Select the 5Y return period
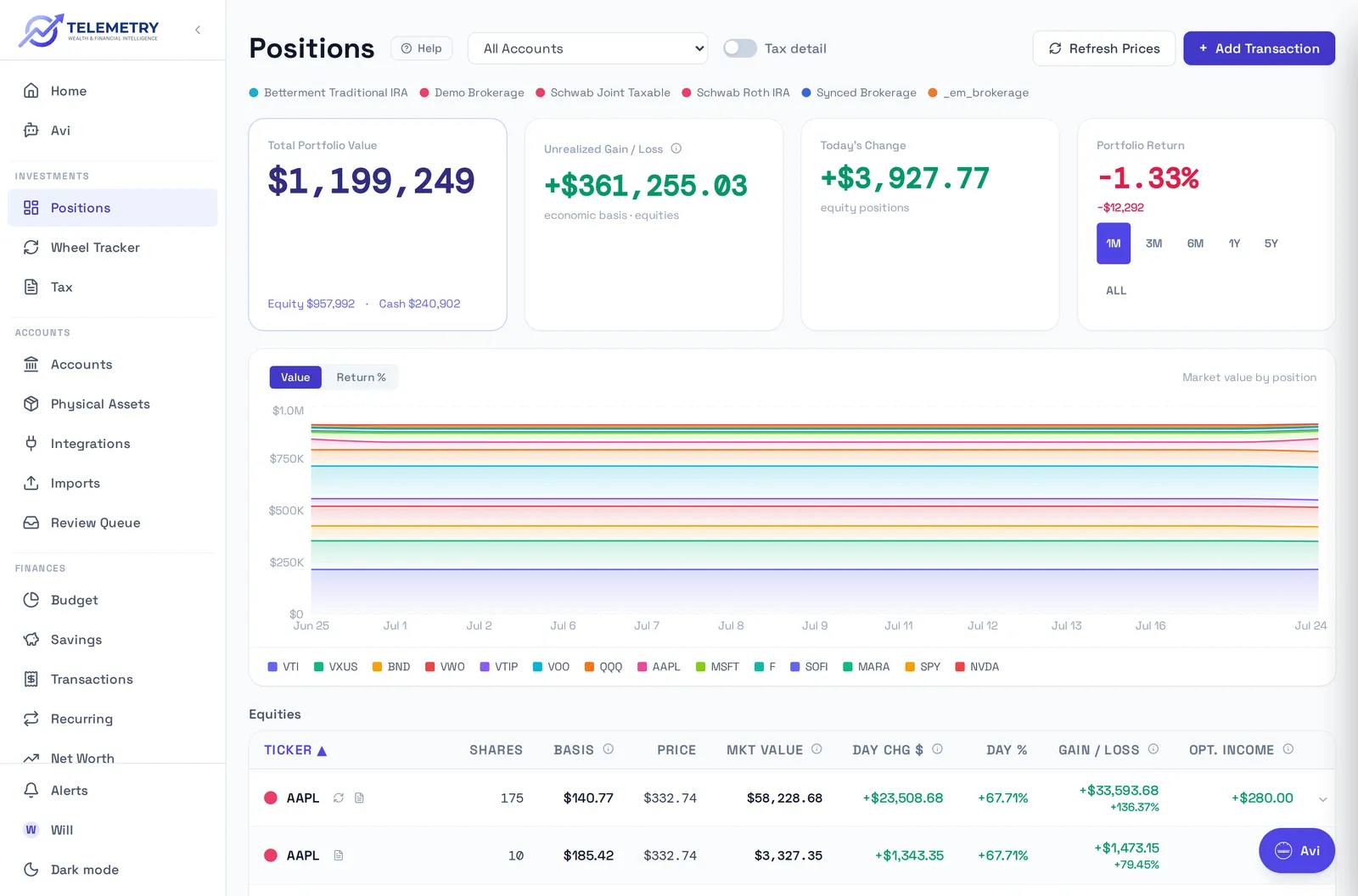 pos(1271,244)
